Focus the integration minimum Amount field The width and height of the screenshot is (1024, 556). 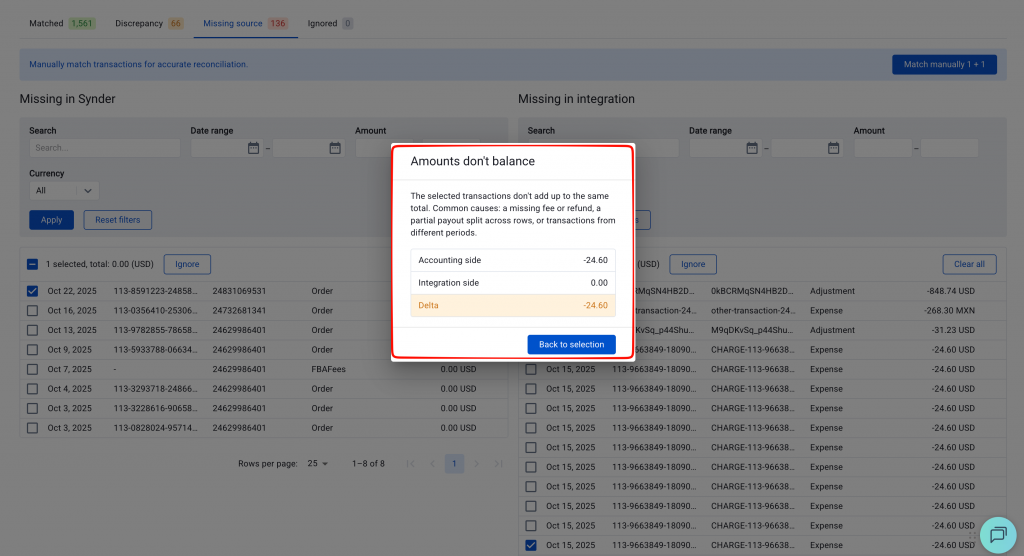tap(882, 148)
